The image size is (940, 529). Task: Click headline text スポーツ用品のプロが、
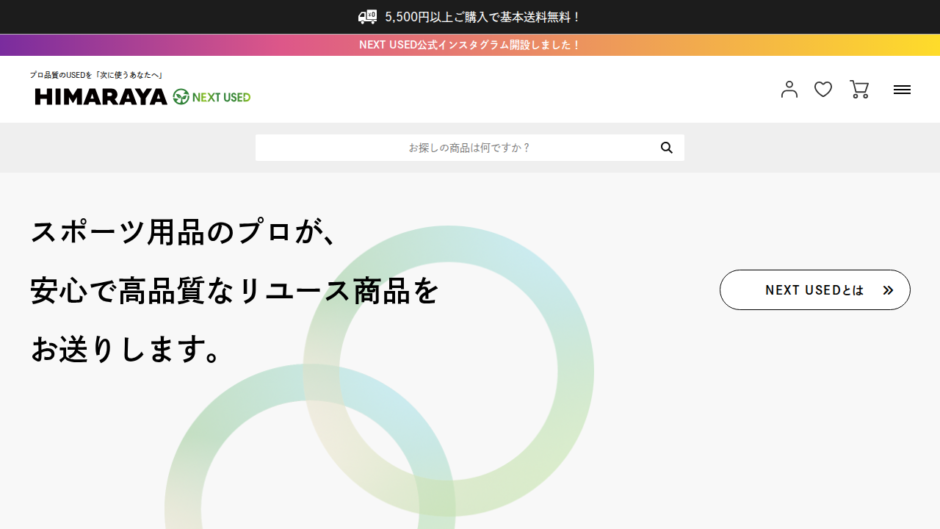183,232
